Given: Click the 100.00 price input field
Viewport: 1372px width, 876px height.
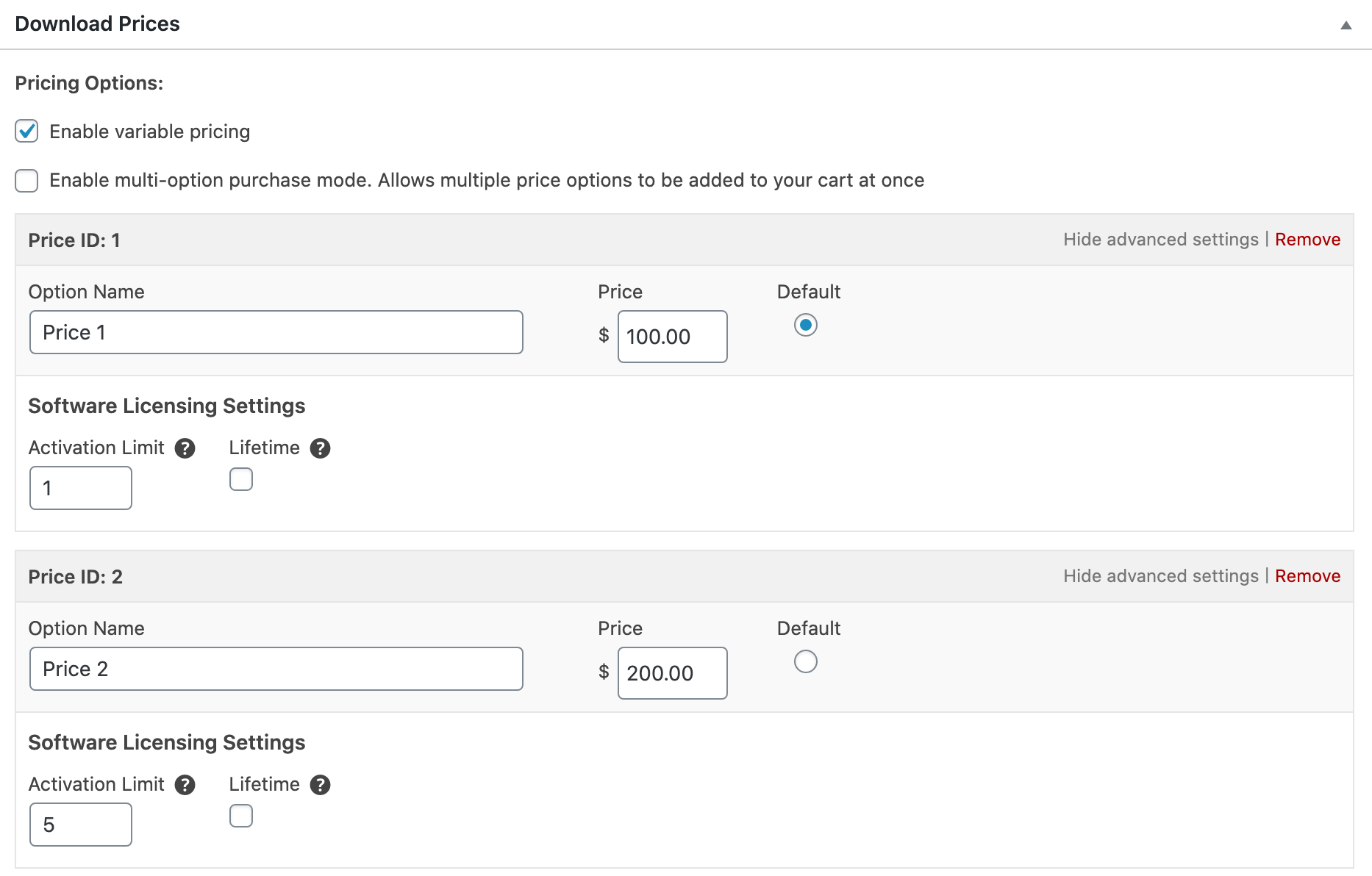Looking at the screenshot, I should pos(672,337).
